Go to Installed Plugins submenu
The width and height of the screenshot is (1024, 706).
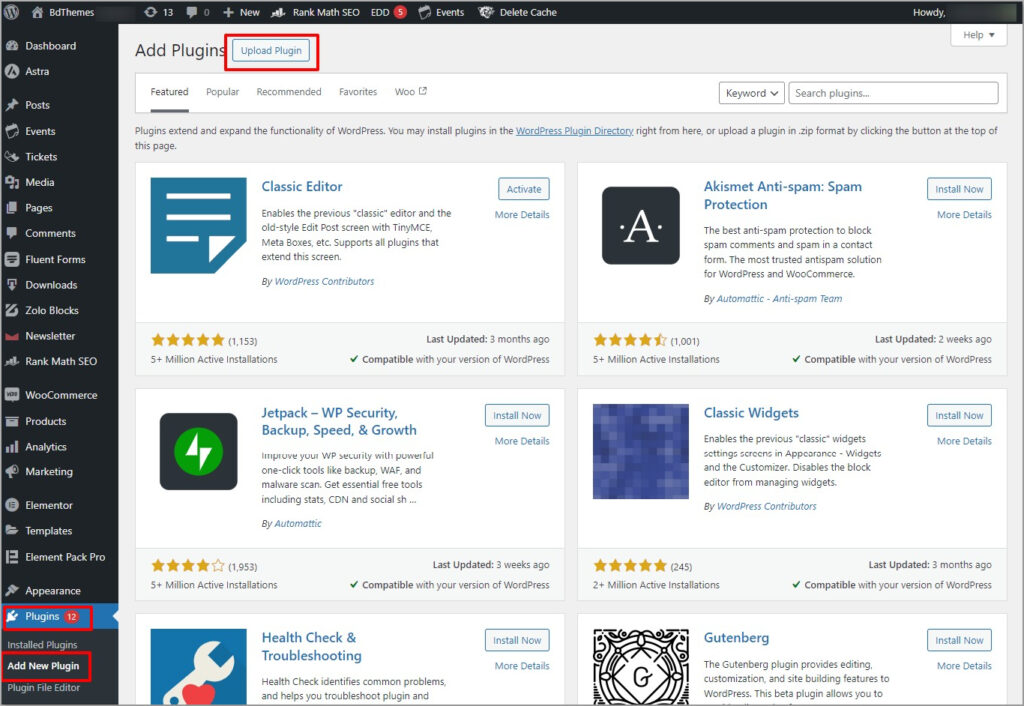42,645
